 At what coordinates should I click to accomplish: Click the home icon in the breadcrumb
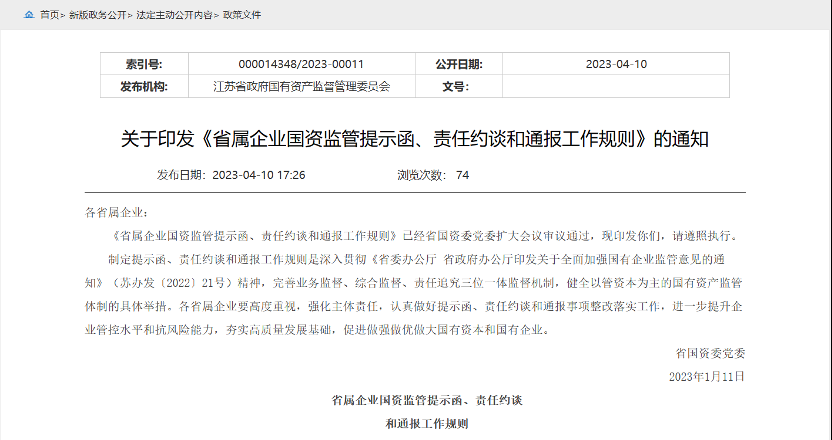click(x=28, y=16)
